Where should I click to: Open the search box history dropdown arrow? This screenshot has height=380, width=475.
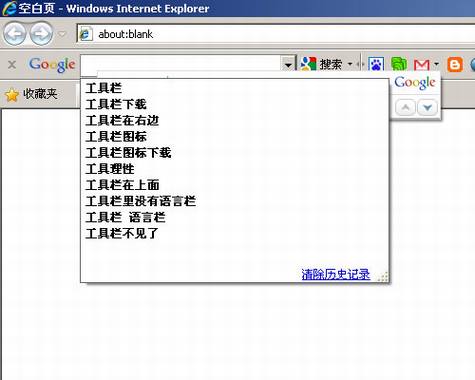pyautogui.click(x=288, y=63)
